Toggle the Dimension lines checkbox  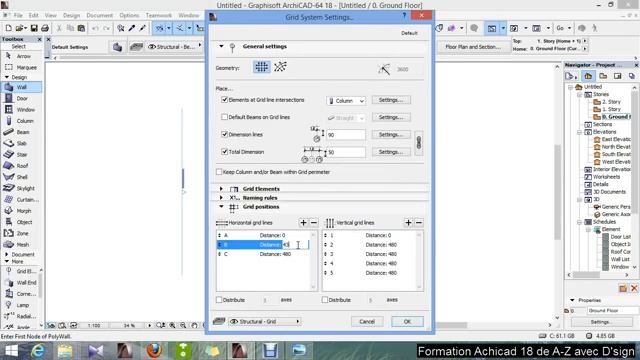coord(224,134)
